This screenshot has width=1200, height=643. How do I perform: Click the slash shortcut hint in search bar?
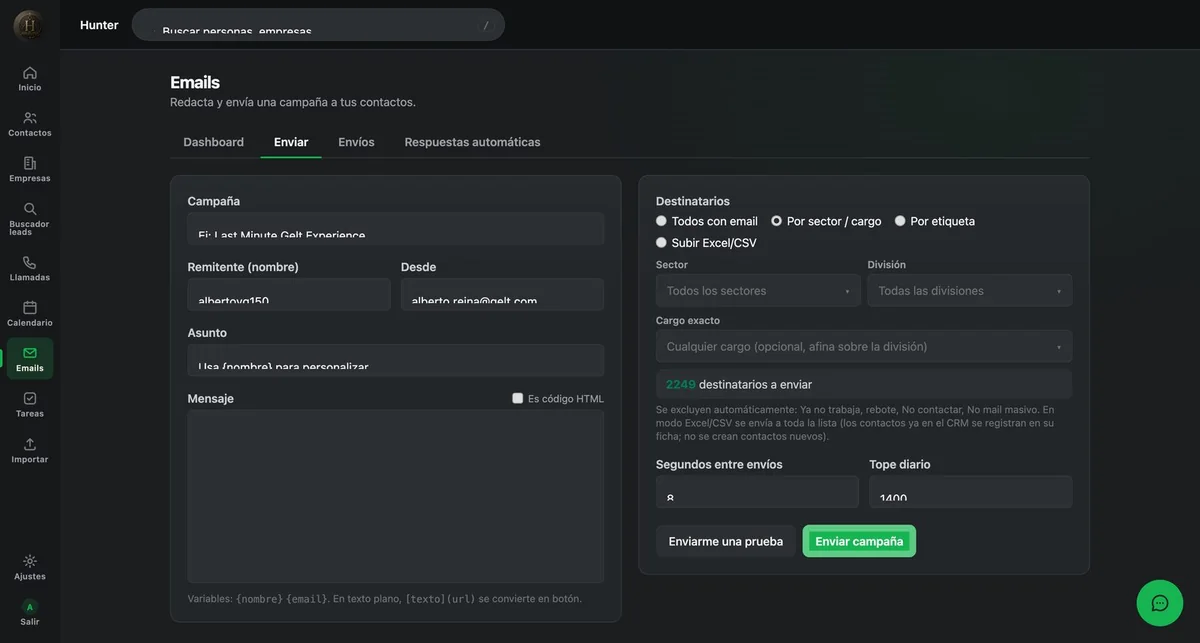(x=486, y=25)
